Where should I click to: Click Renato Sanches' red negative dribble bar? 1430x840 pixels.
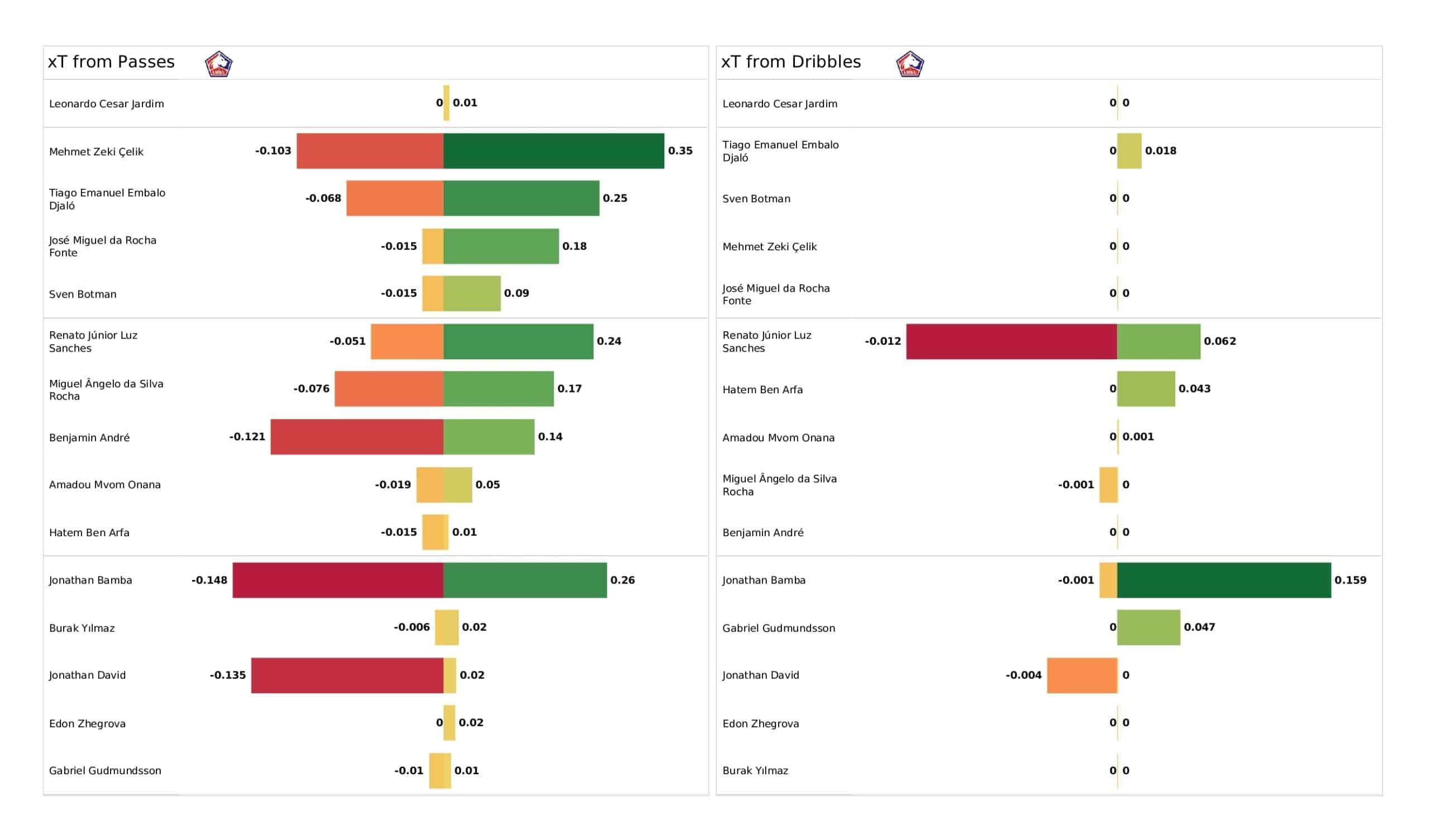pyautogui.click(x=1012, y=342)
